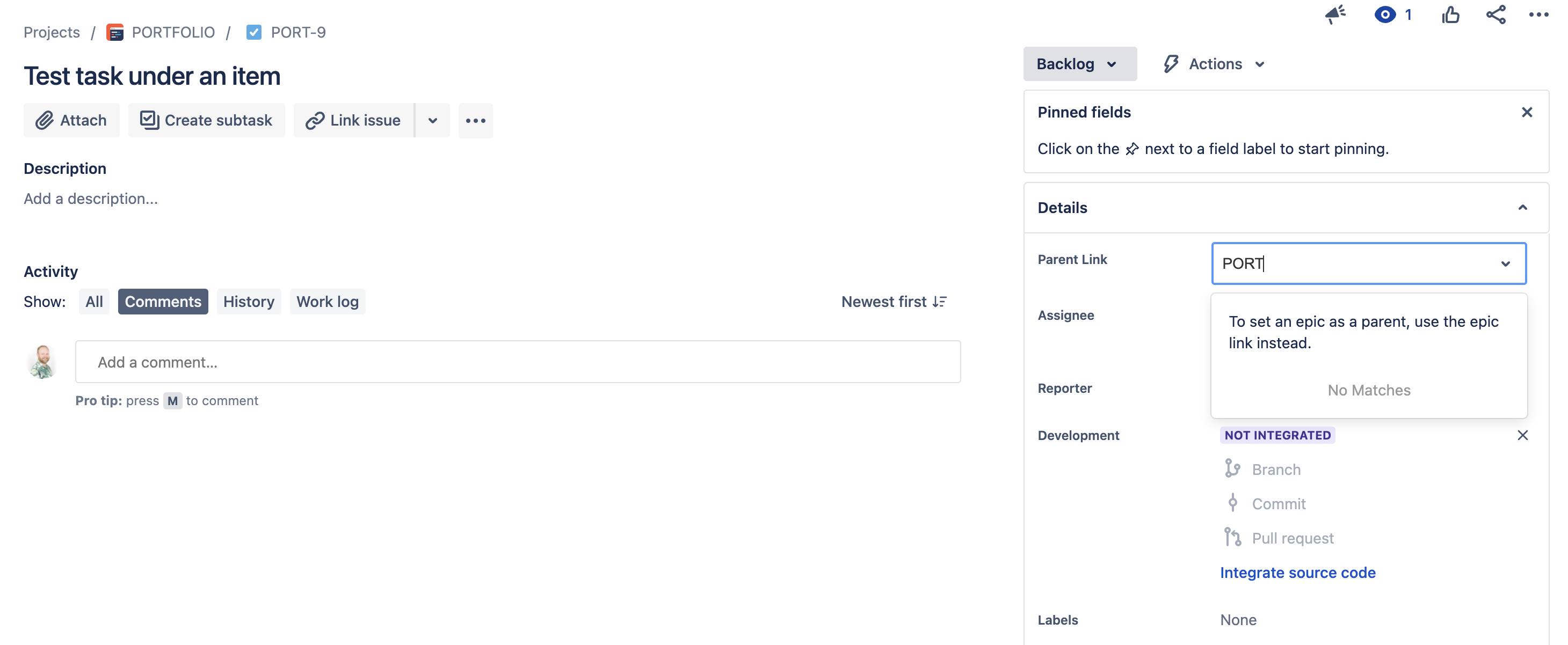This screenshot has height=645, width=1568.
Task: Open the Backlog status dropdown
Action: pyautogui.click(x=1079, y=63)
